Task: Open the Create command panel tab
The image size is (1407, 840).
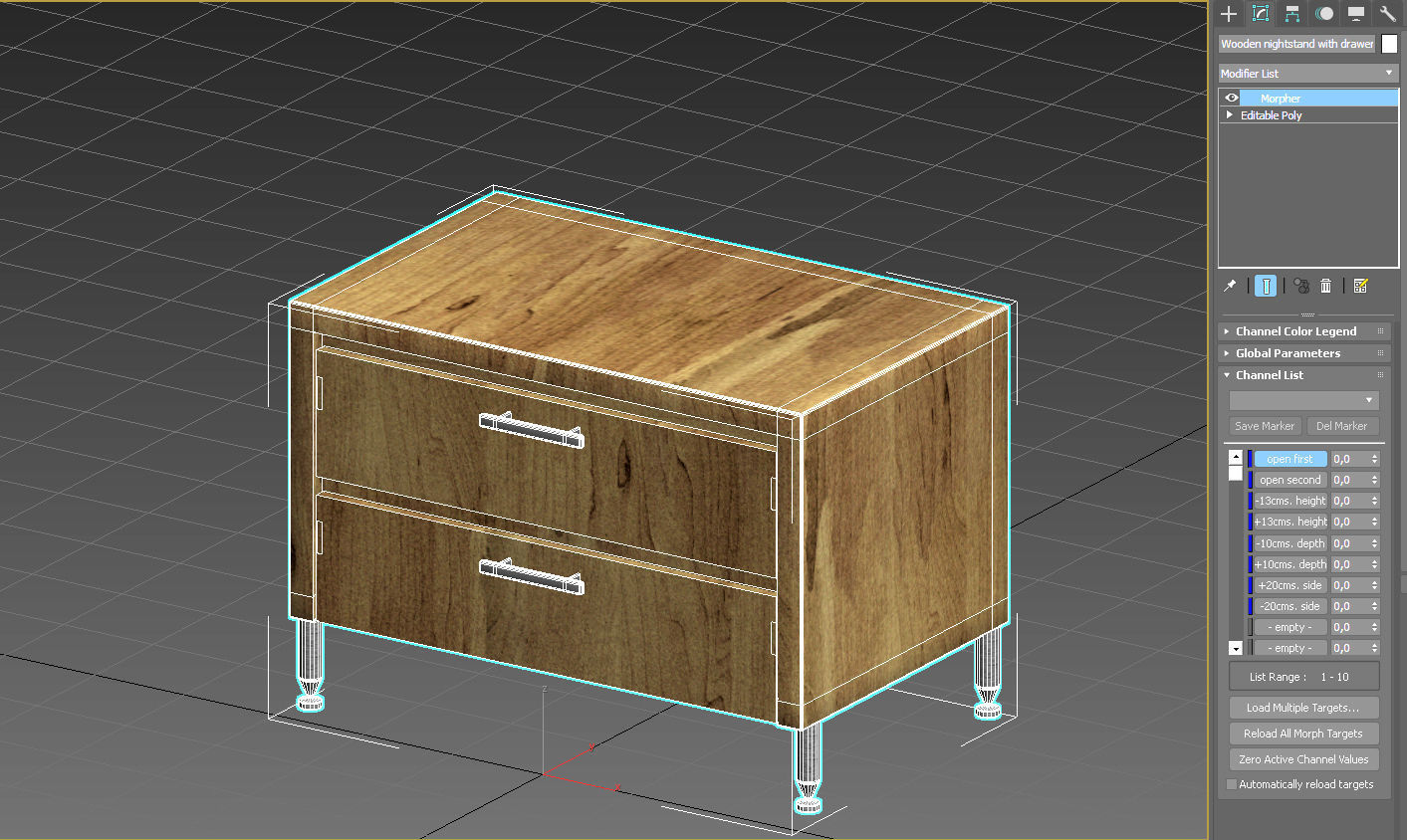Action: pyautogui.click(x=1229, y=14)
